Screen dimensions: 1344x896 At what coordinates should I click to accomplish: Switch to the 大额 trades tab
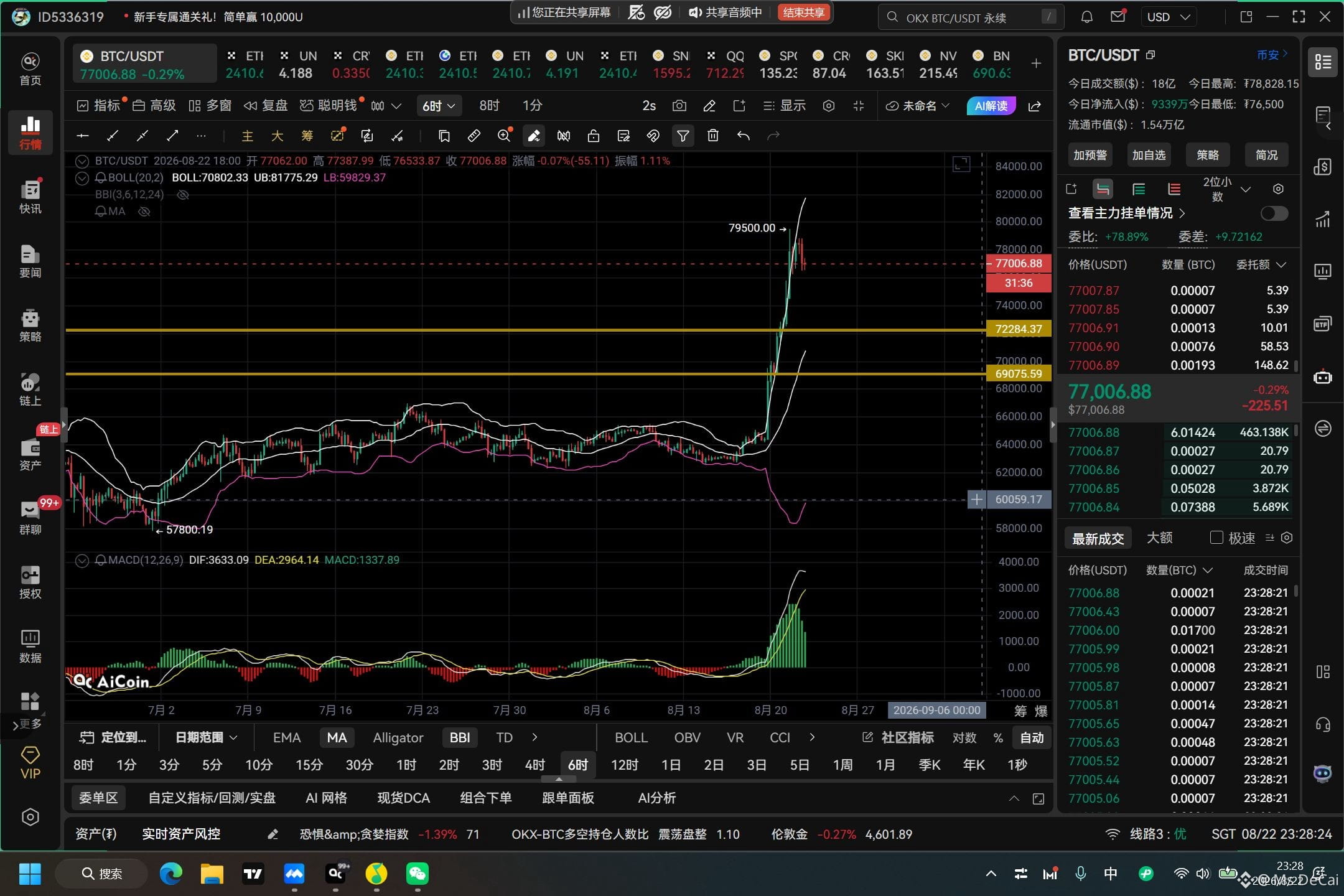coord(1159,538)
